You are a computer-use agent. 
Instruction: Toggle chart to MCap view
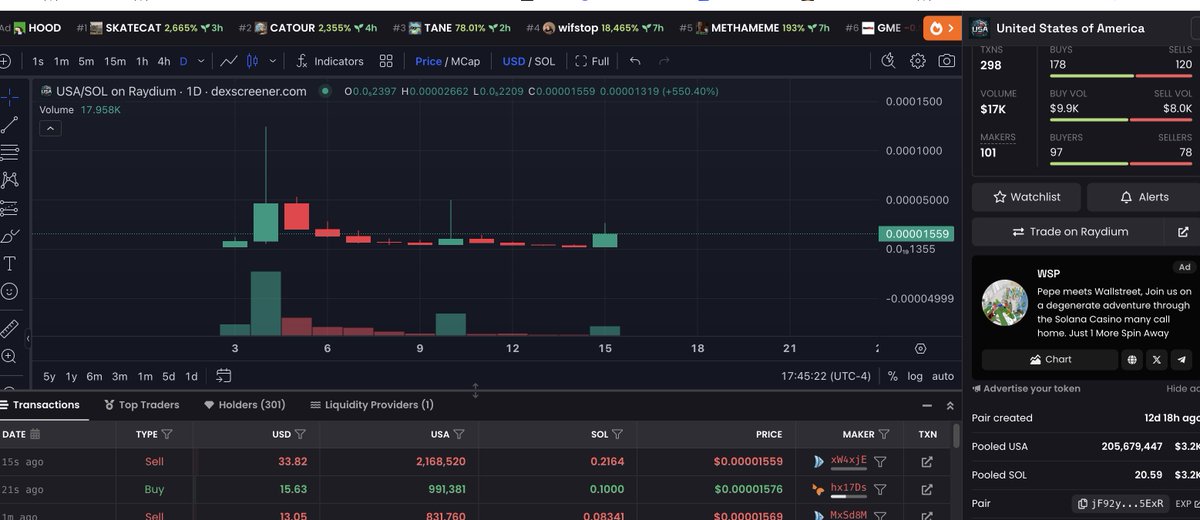tap(465, 61)
